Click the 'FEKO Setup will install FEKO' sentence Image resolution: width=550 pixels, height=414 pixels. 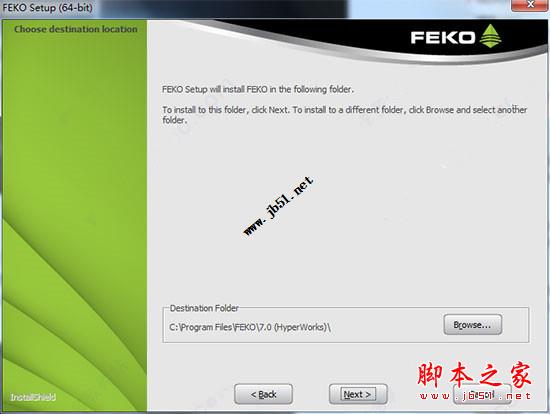point(258,89)
